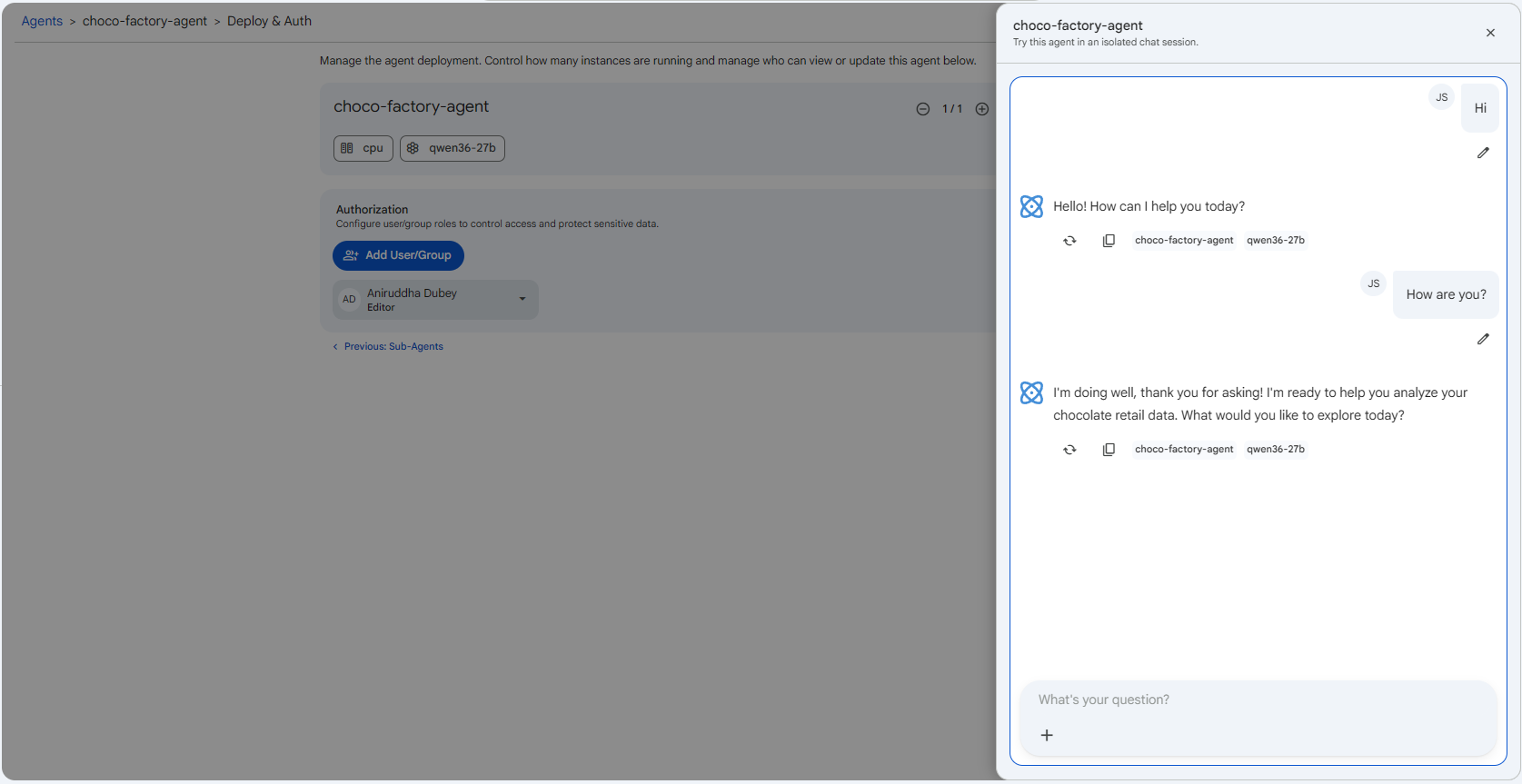Click the '1 / 1' instance count text
The width and height of the screenshot is (1522, 784).
coord(952,109)
